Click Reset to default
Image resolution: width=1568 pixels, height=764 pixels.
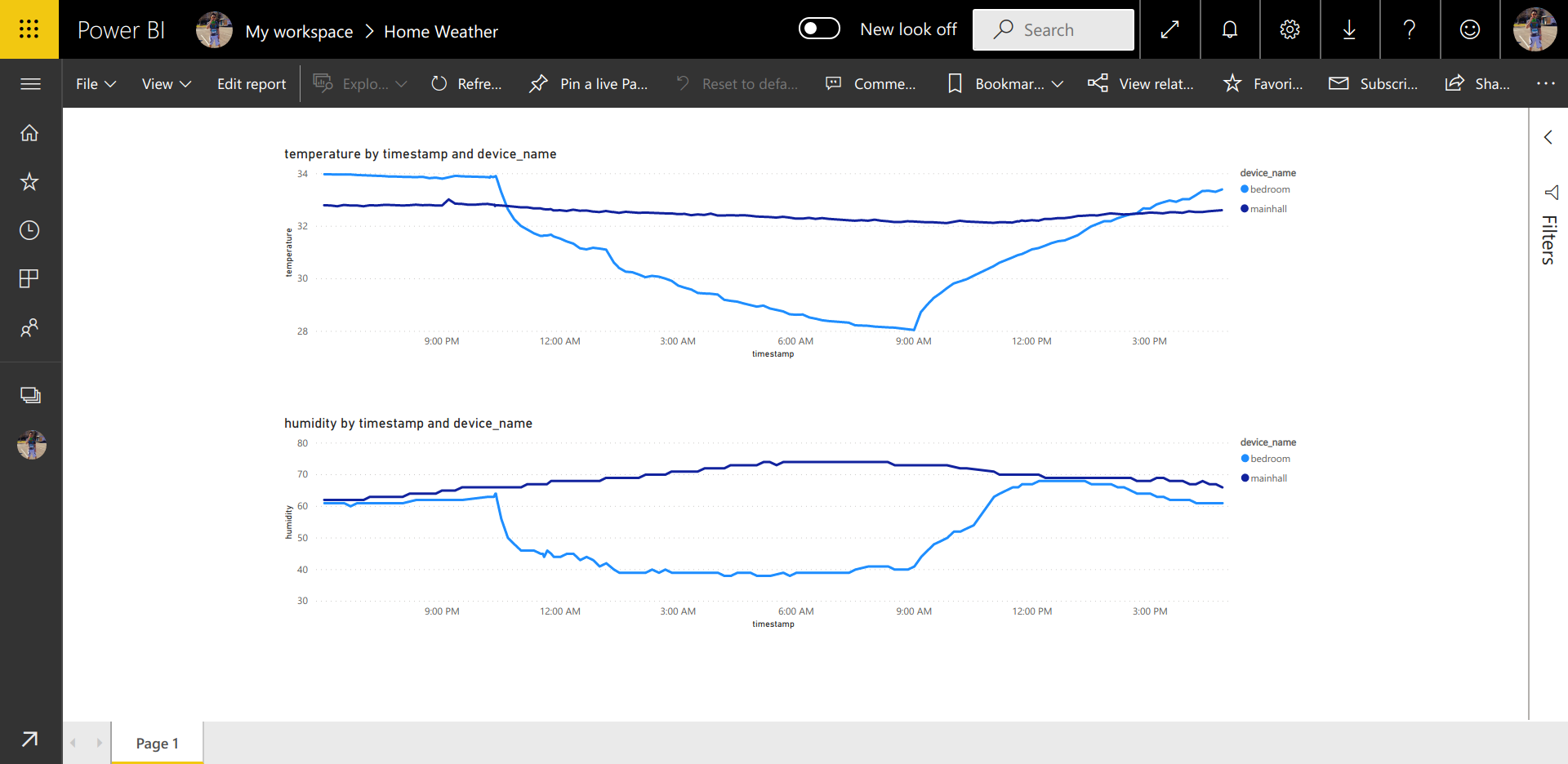point(737,83)
